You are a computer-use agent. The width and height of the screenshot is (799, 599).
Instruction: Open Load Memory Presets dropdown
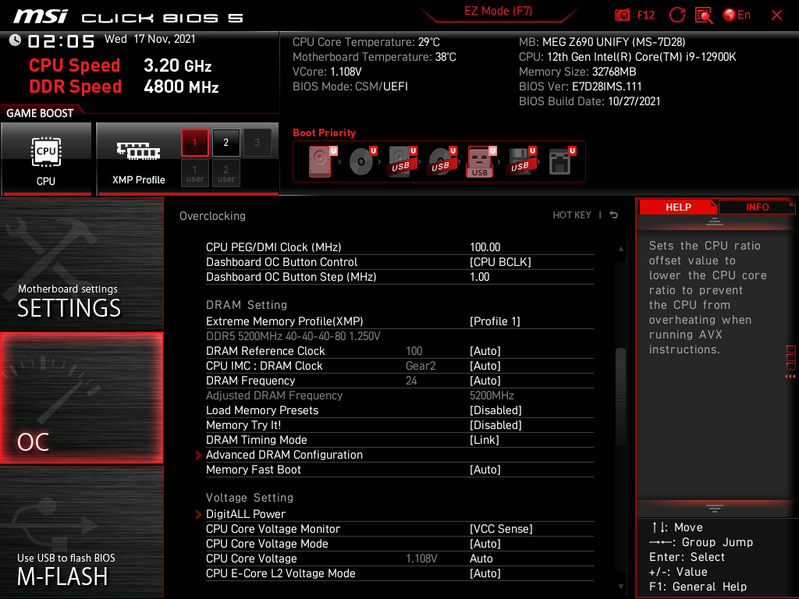(495, 410)
